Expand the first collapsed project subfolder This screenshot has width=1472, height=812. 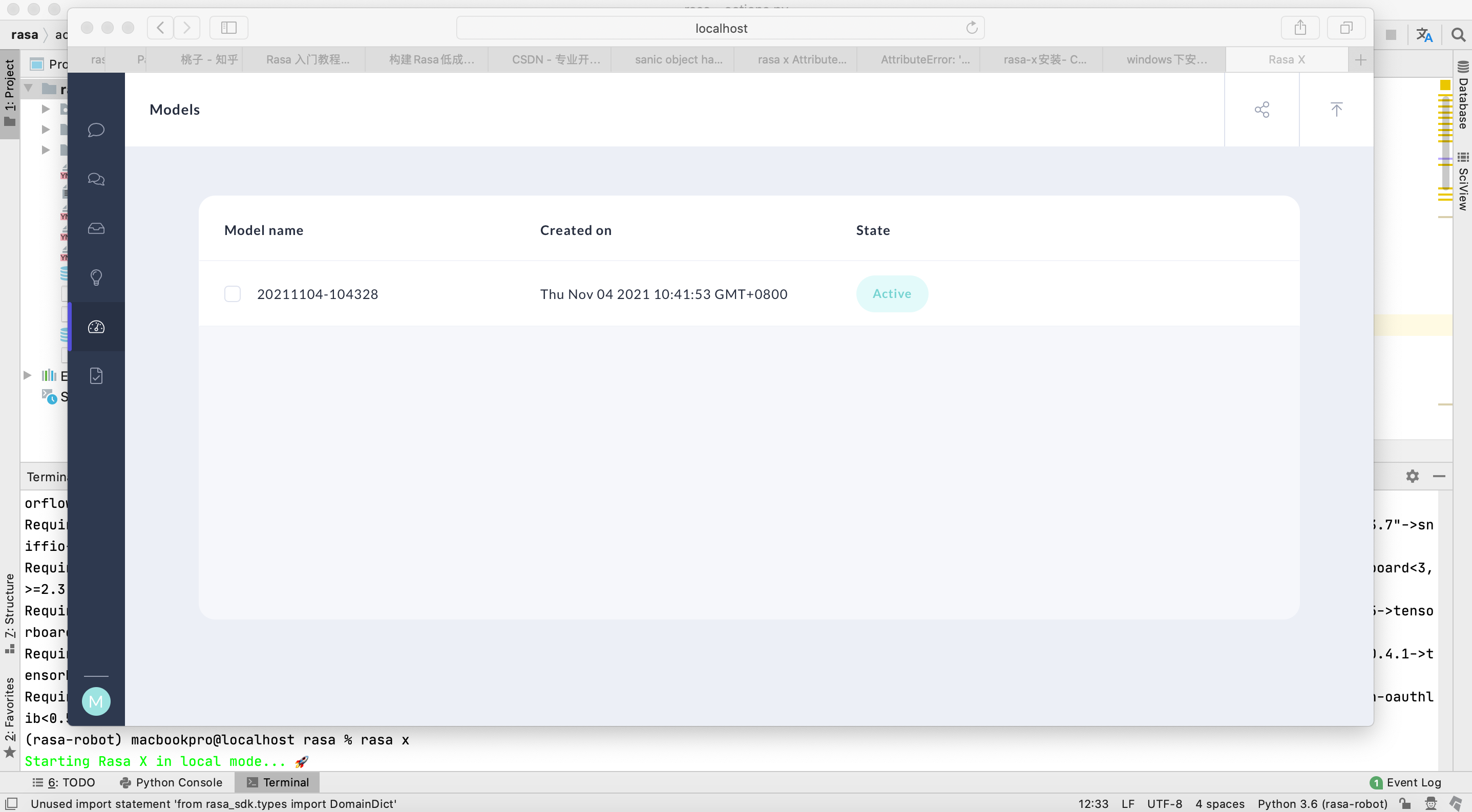[46, 109]
